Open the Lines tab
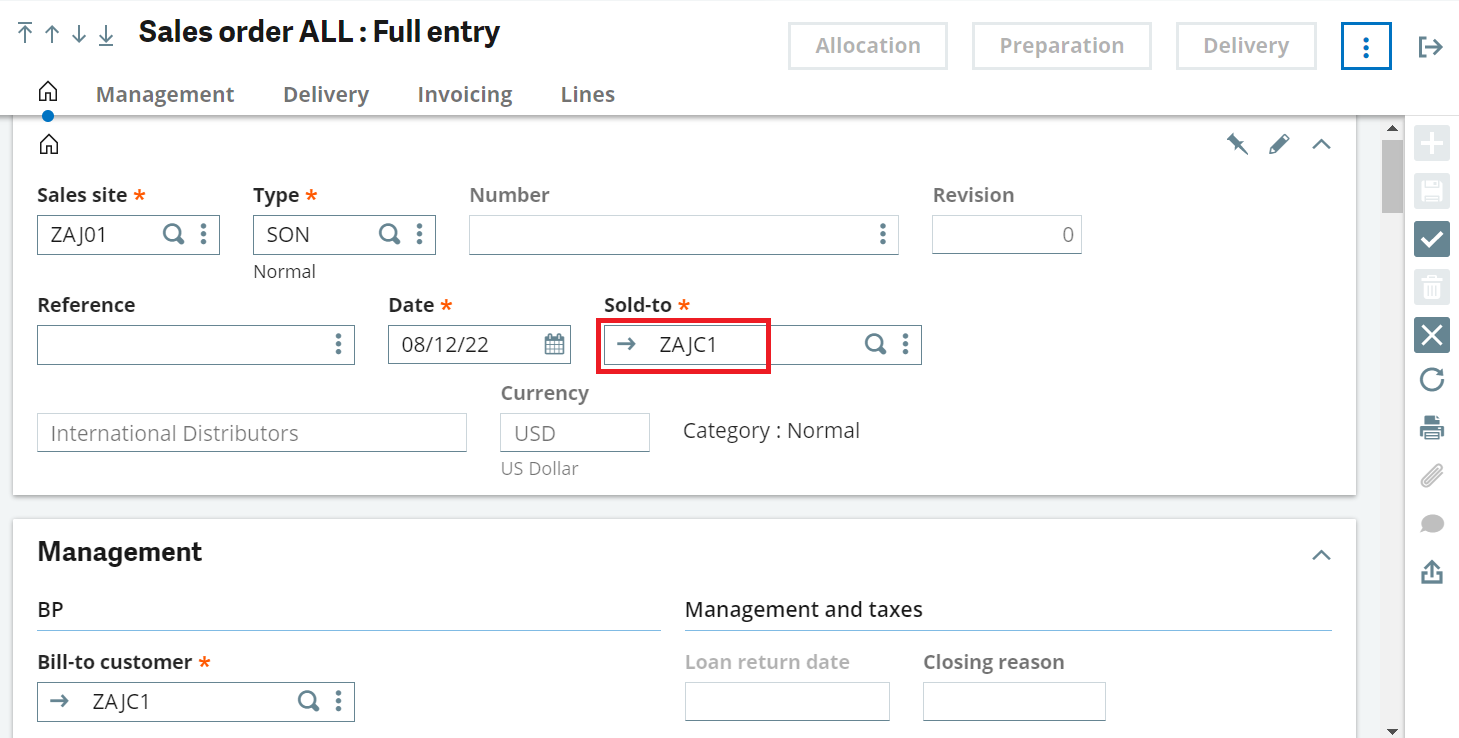The image size is (1459, 738). pos(587,94)
